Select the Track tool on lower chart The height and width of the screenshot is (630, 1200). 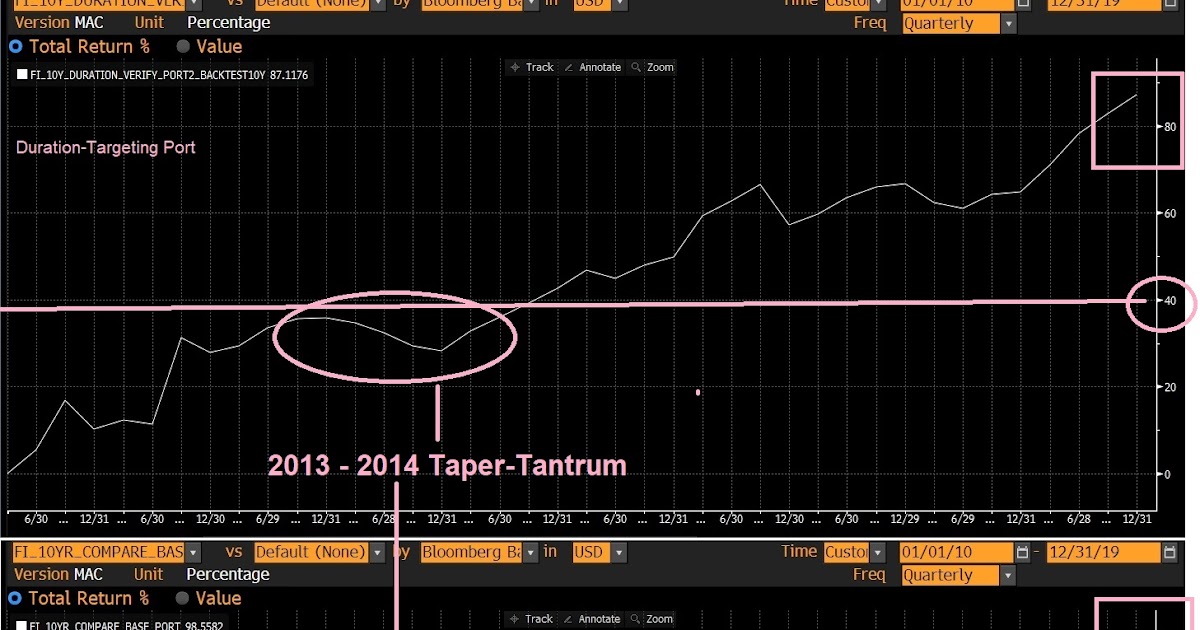(x=531, y=619)
